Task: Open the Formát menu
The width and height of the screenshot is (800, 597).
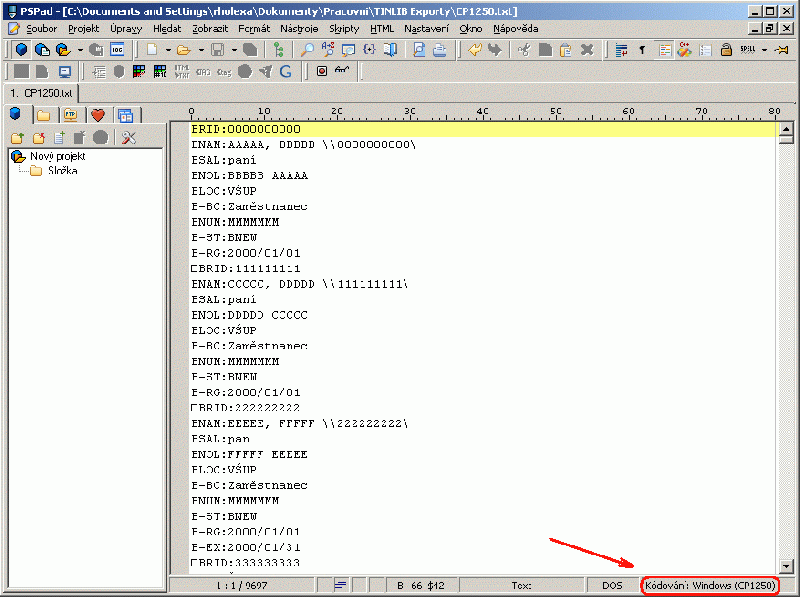Action: (254, 29)
